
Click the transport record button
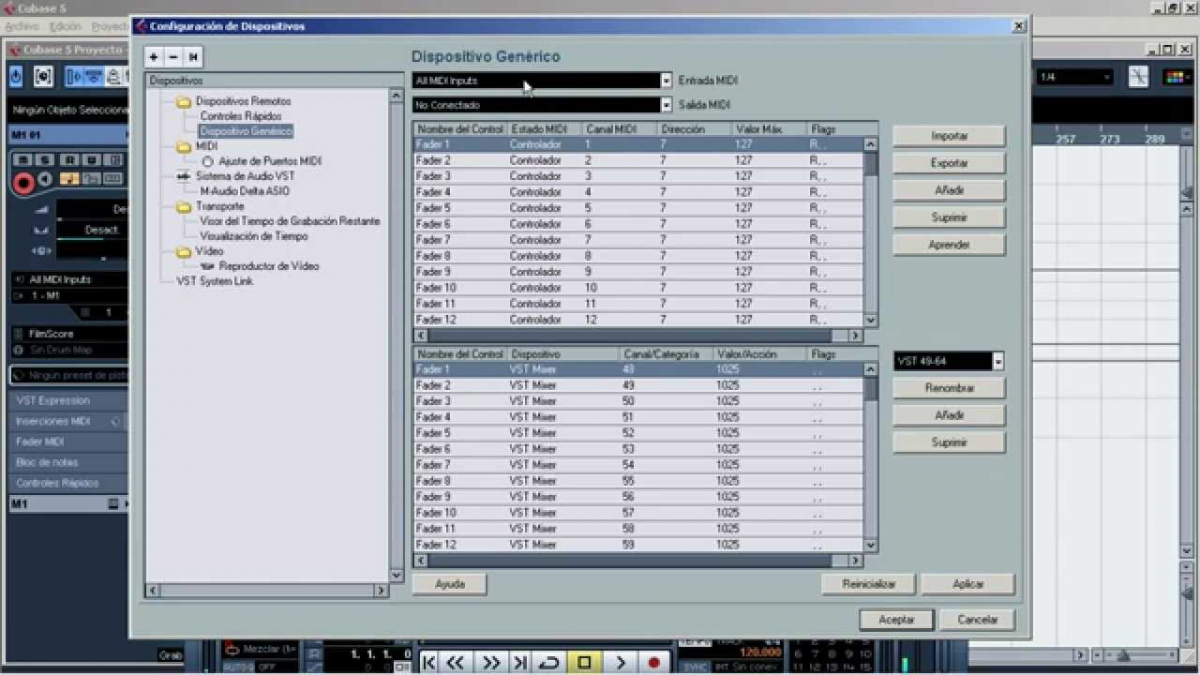655,662
